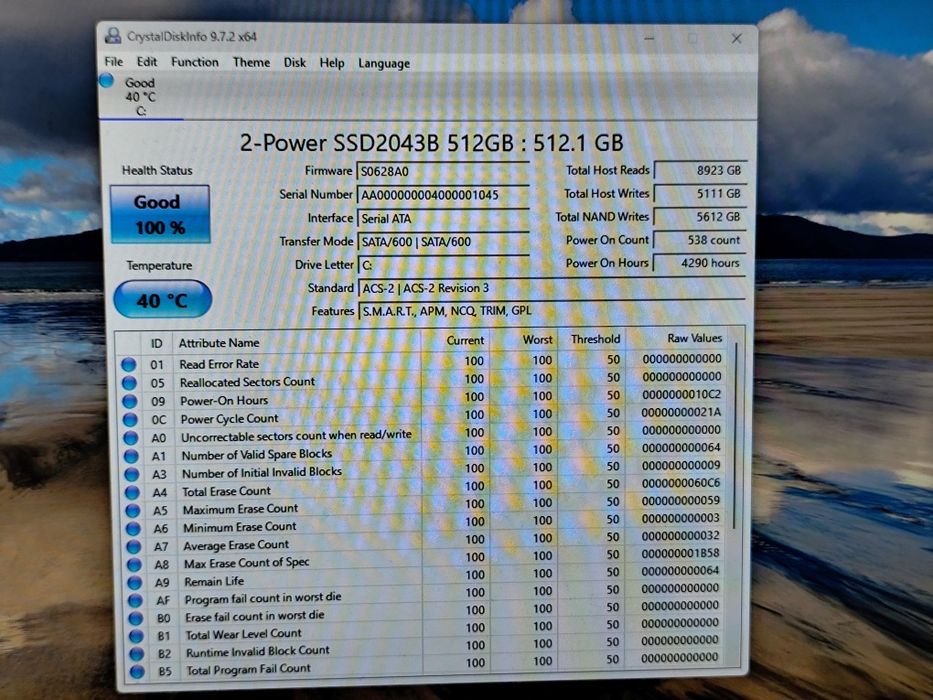
Task: Click the Power On Hours value 4290 hours
Action: [x=700, y=262]
